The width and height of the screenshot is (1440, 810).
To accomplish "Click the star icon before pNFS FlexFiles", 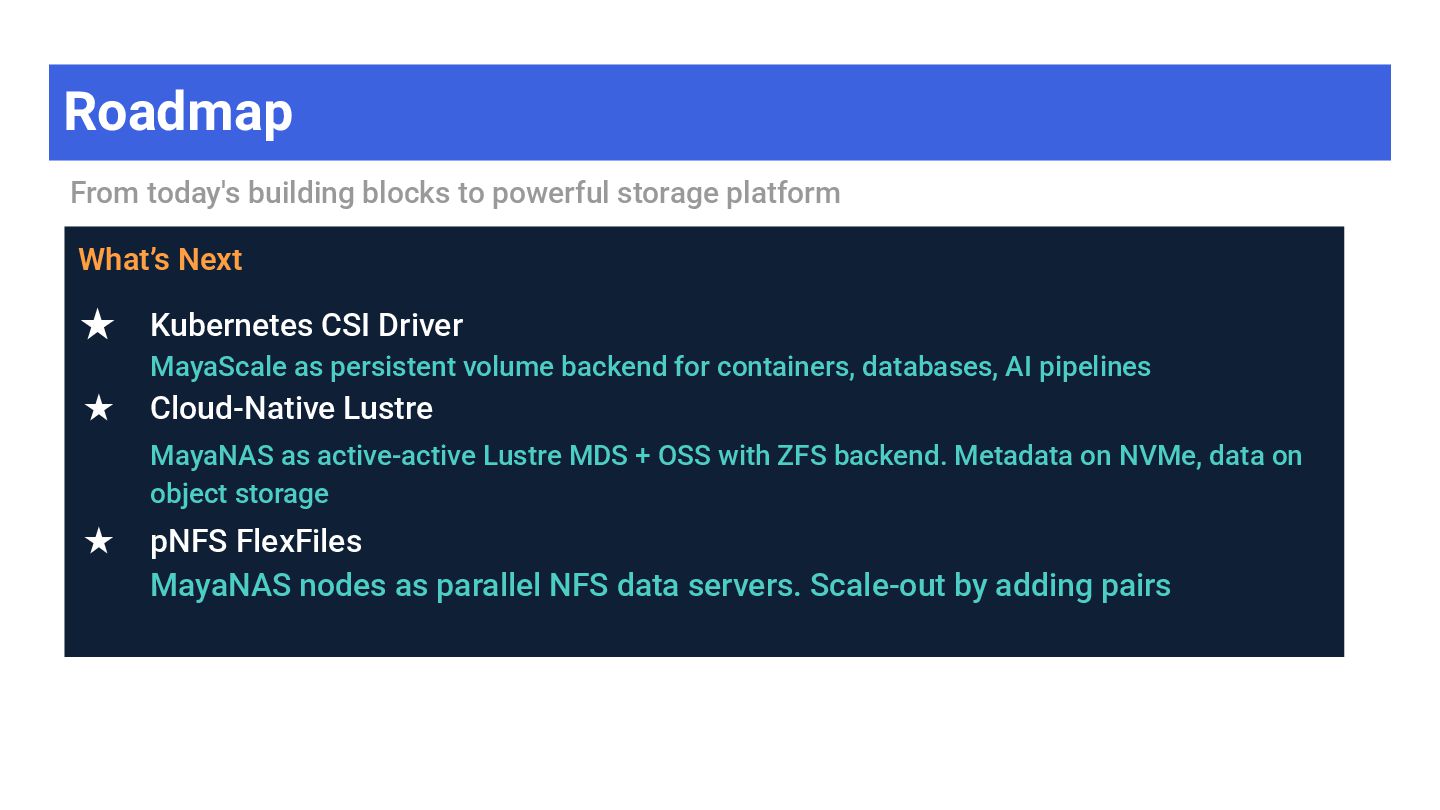I will (98, 541).
